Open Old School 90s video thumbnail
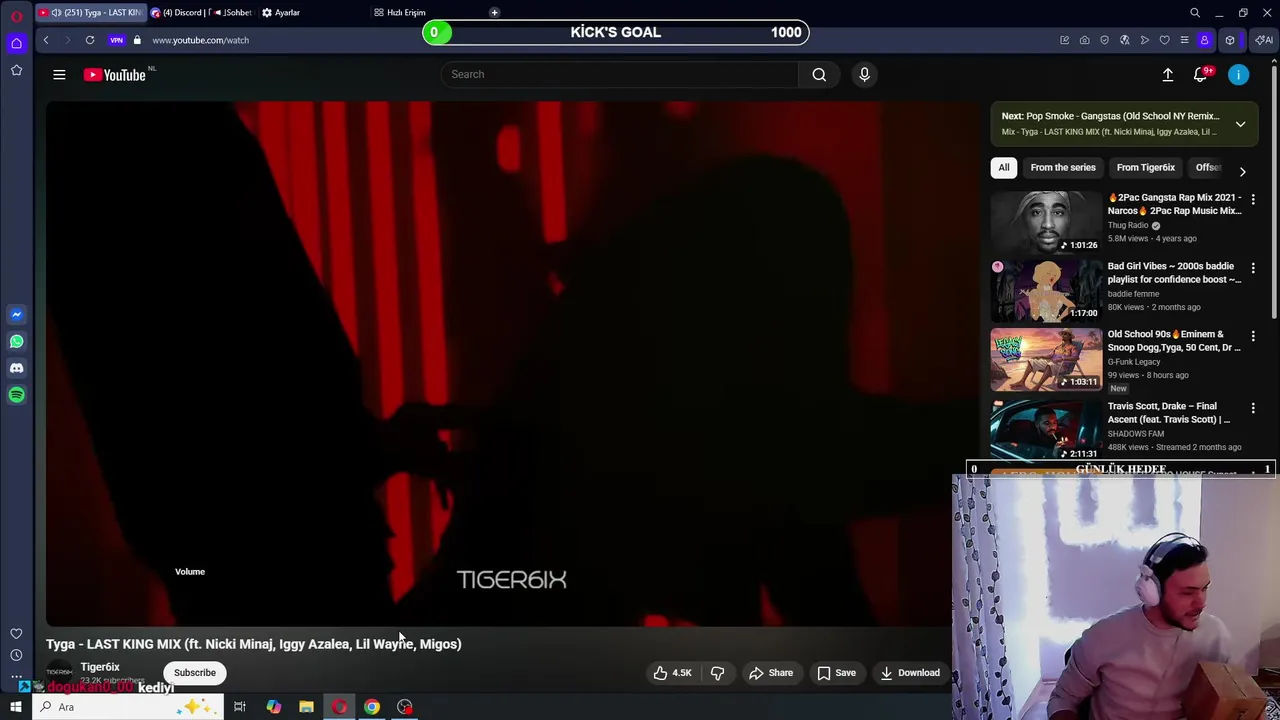 click(x=1046, y=359)
